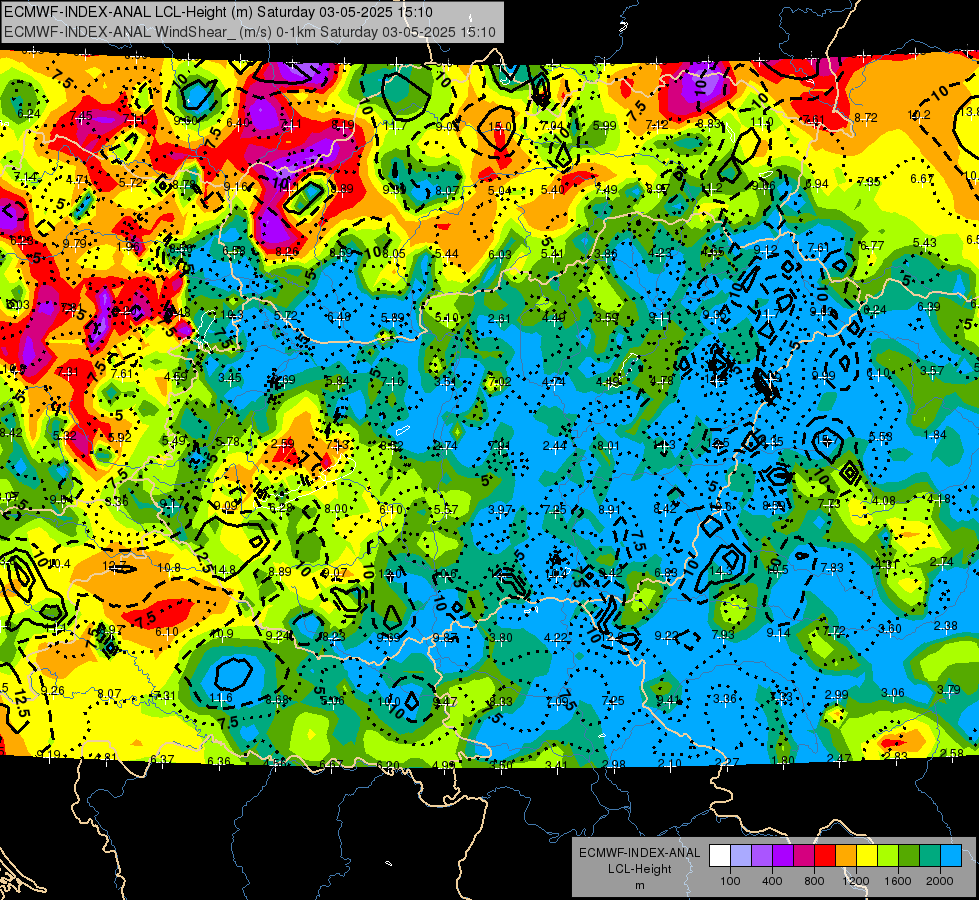Image resolution: width=979 pixels, height=900 pixels.
Task: Click the lime green legend swatch
Action: [x=888, y=856]
